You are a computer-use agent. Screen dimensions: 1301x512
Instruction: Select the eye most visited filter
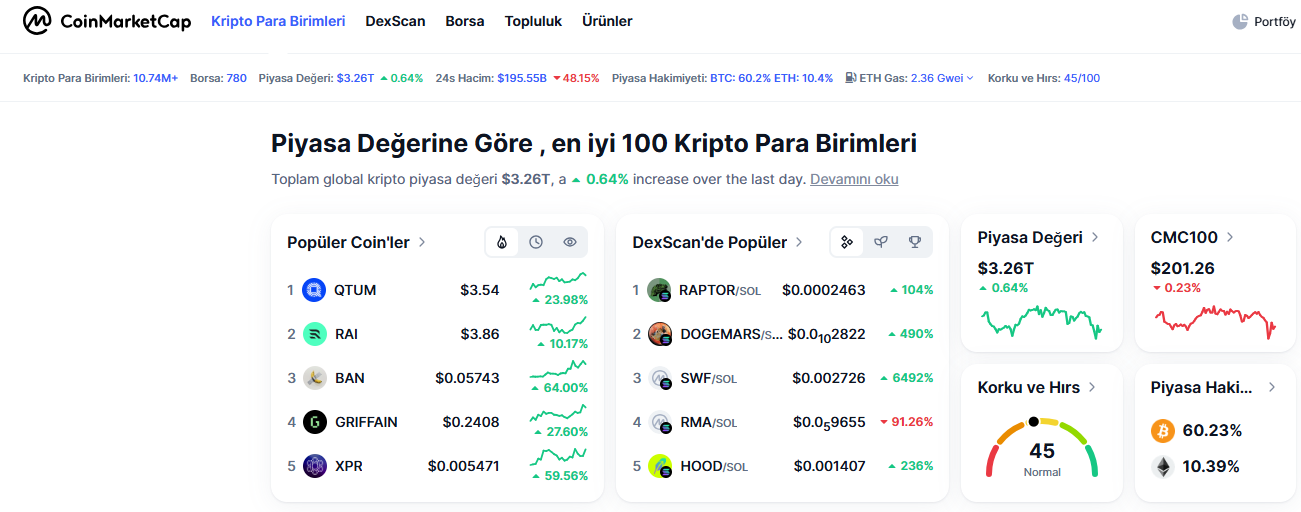point(570,242)
